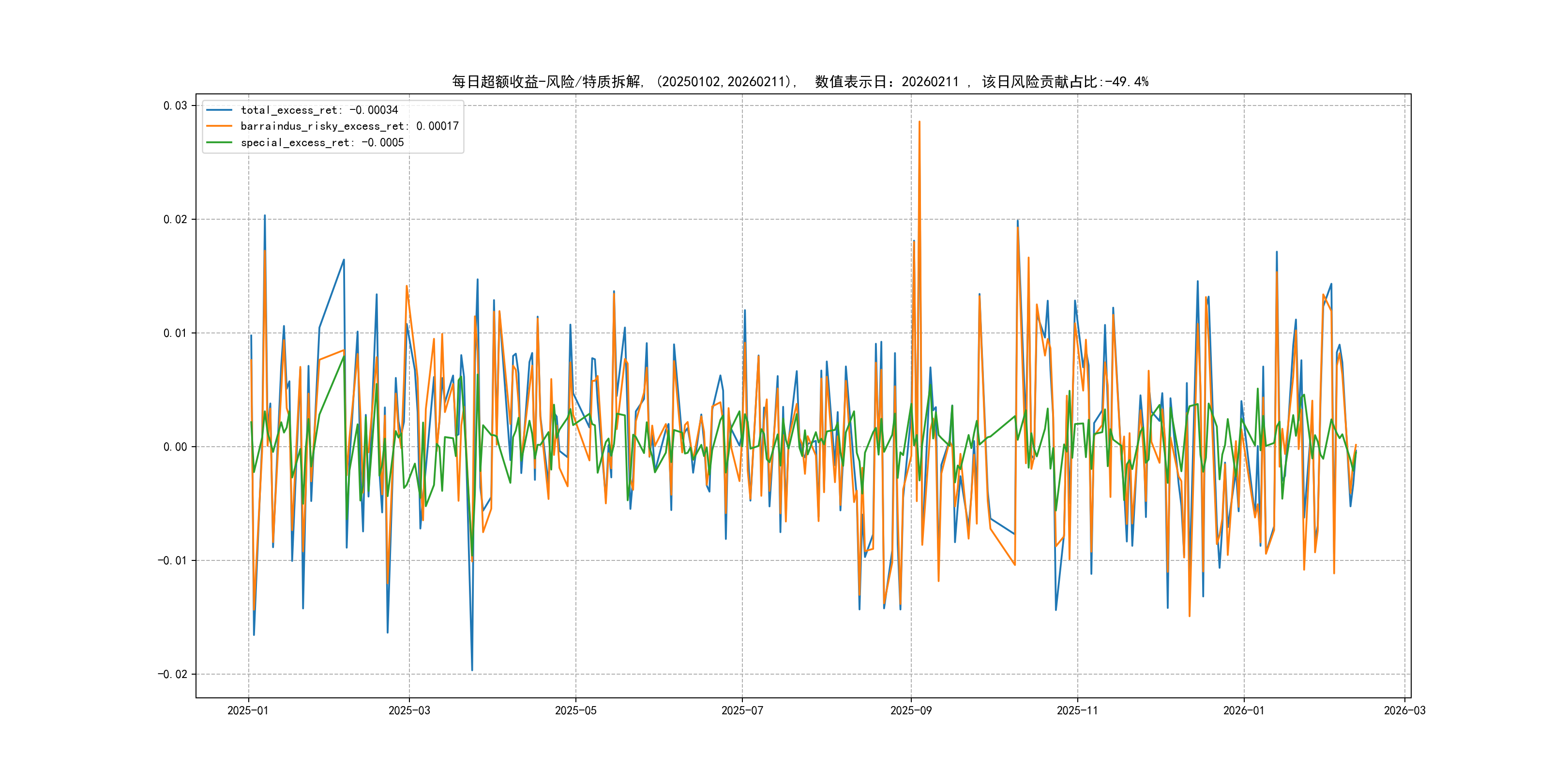Click the 2025-05 x-axis tick label
This screenshot has height=784, width=1568.
point(575,710)
